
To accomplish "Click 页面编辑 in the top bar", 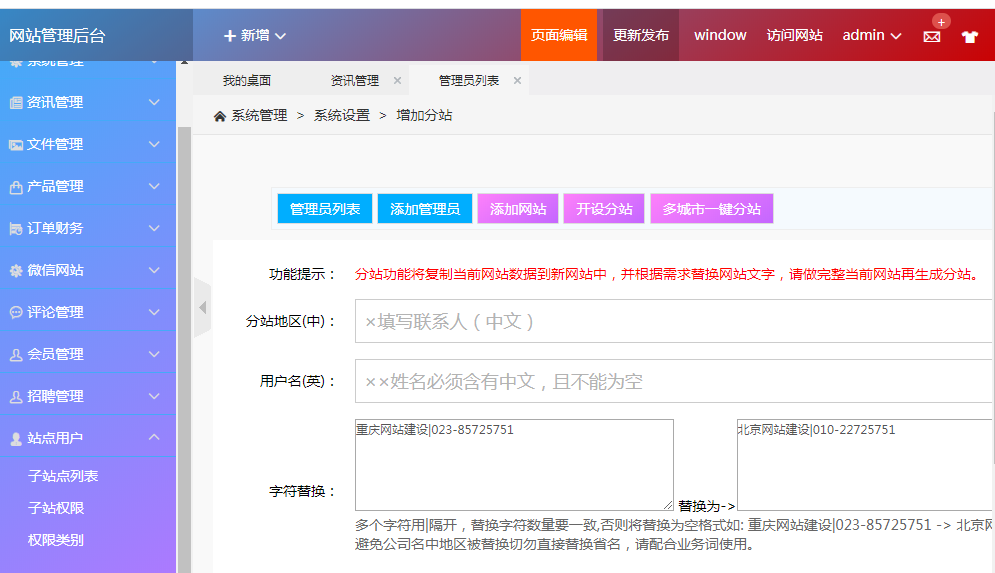I will coord(559,35).
